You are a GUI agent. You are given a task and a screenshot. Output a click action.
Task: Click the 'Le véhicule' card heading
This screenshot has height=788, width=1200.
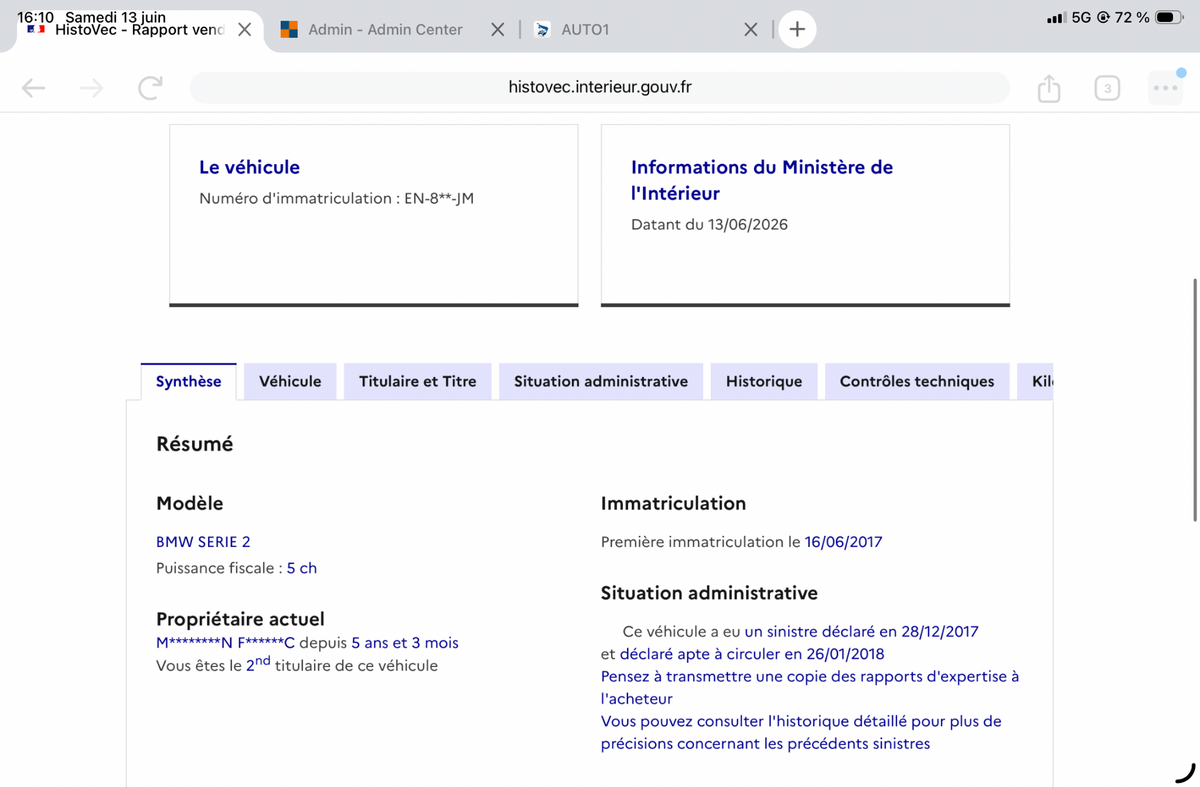(249, 167)
